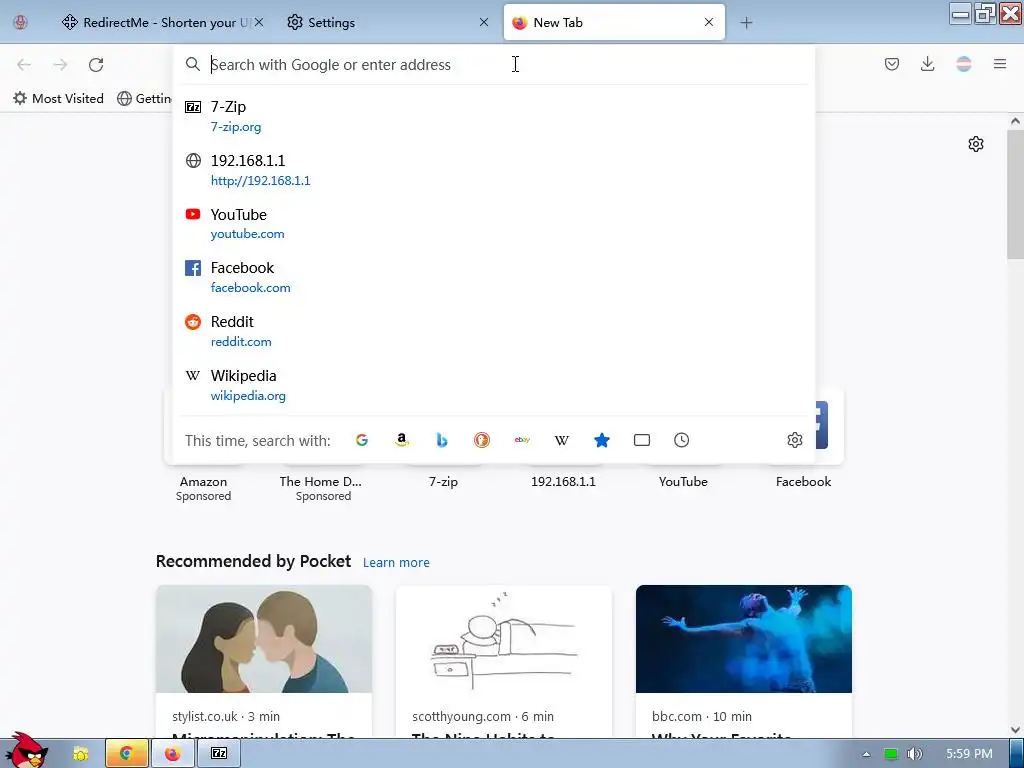Open Facebook top site shortcut
The image size is (1024, 768).
(x=803, y=481)
